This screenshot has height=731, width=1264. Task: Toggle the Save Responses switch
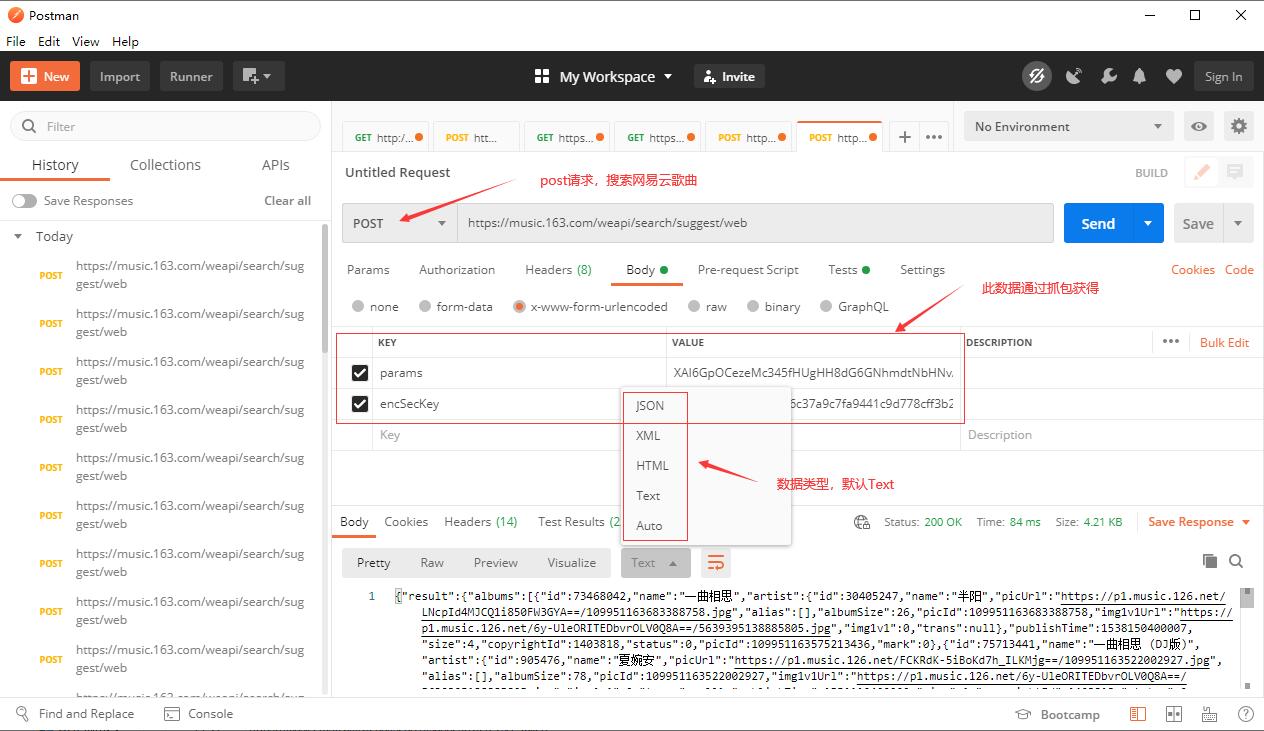[24, 201]
